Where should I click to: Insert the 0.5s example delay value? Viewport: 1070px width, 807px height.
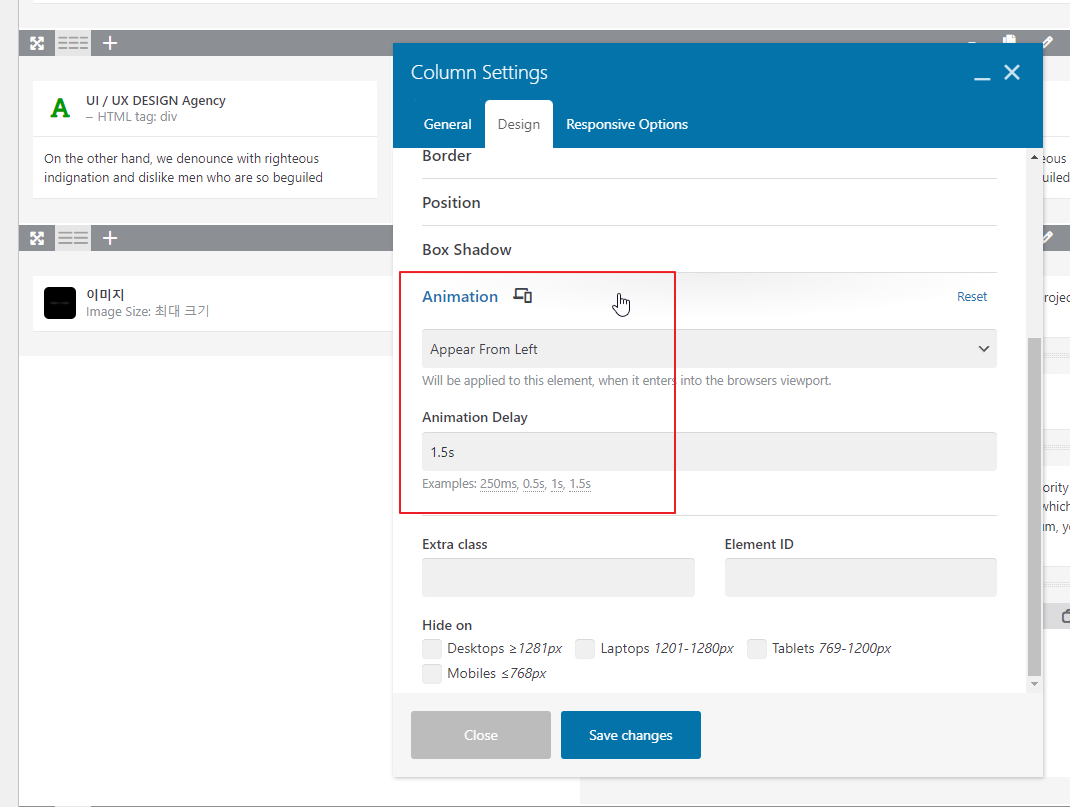tap(534, 484)
